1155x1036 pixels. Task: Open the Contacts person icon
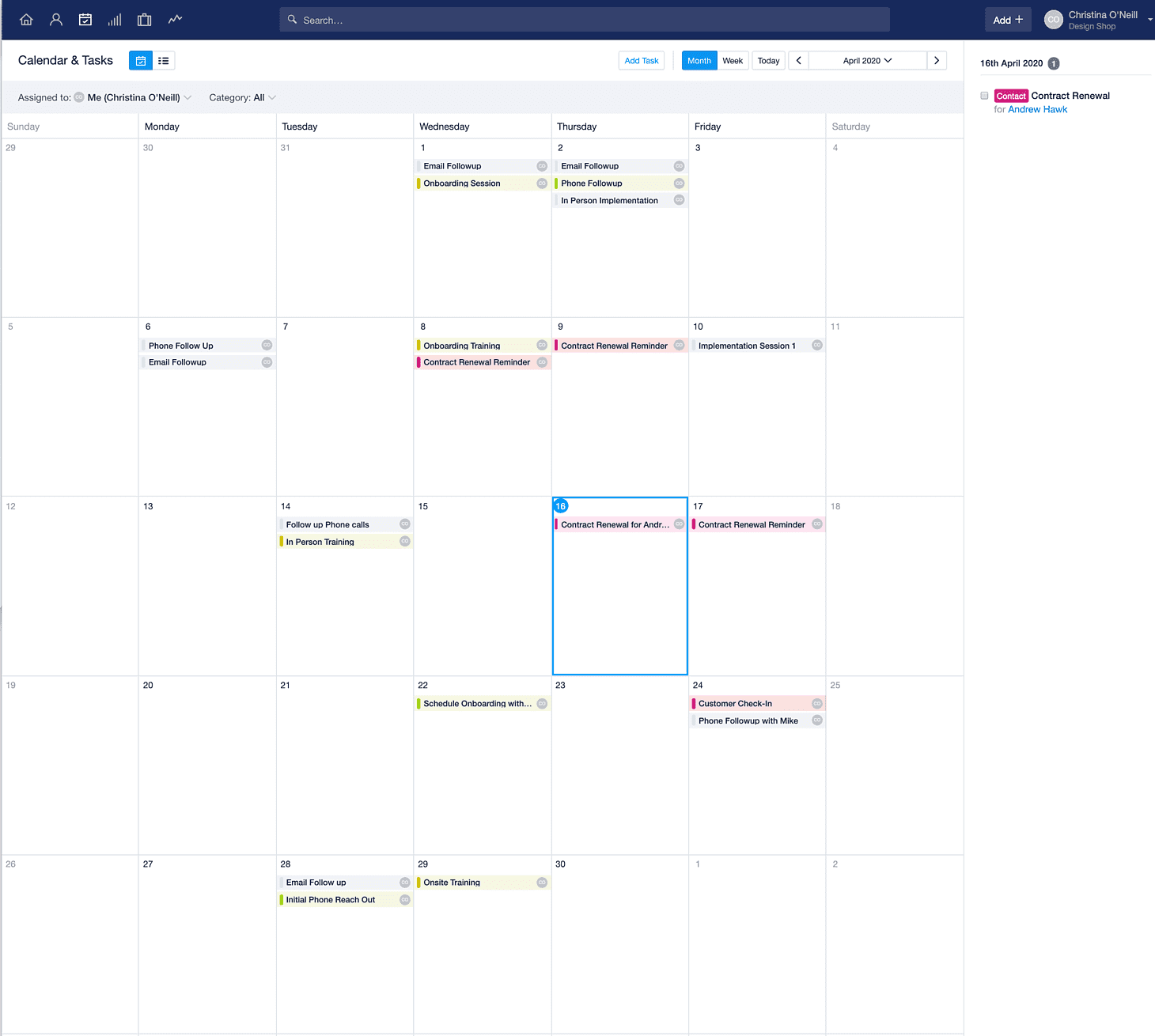point(56,20)
